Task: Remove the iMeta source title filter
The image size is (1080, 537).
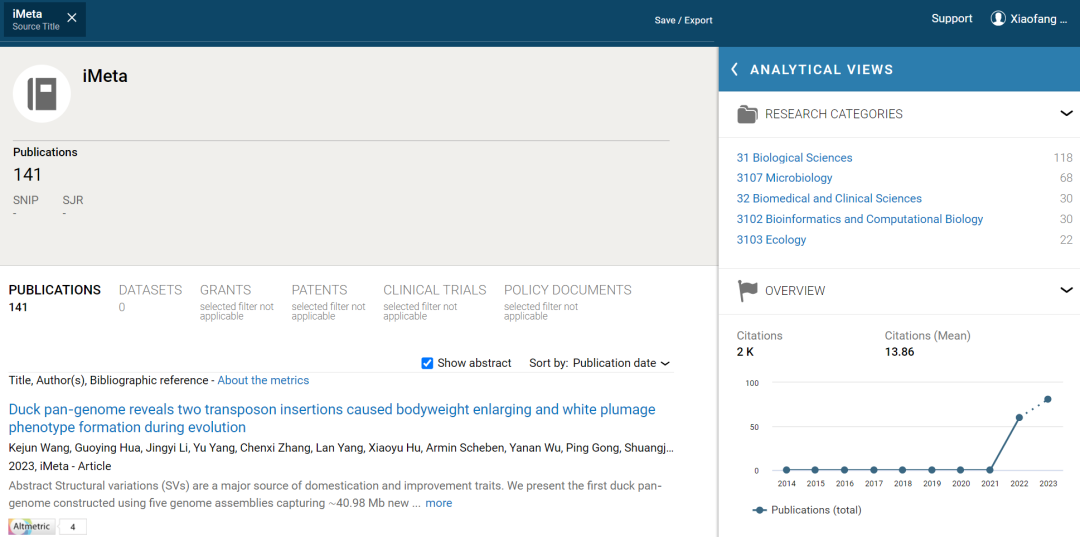Action: (x=72, y=18)
